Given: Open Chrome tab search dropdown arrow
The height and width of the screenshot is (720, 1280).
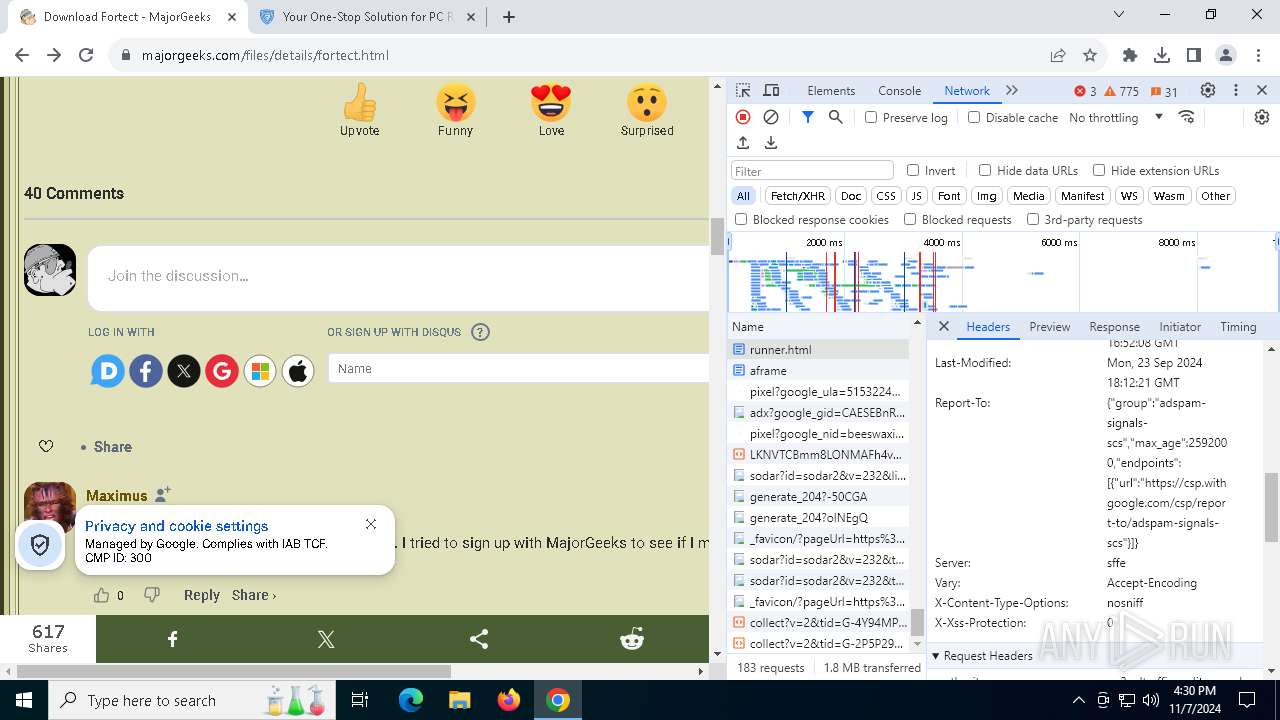Looking at the screenshot, I should pos(1119,14).
